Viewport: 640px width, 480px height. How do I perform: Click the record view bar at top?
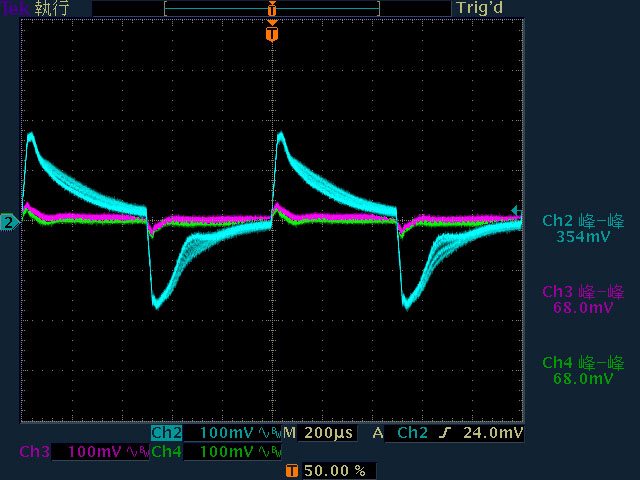coord(271,8)
